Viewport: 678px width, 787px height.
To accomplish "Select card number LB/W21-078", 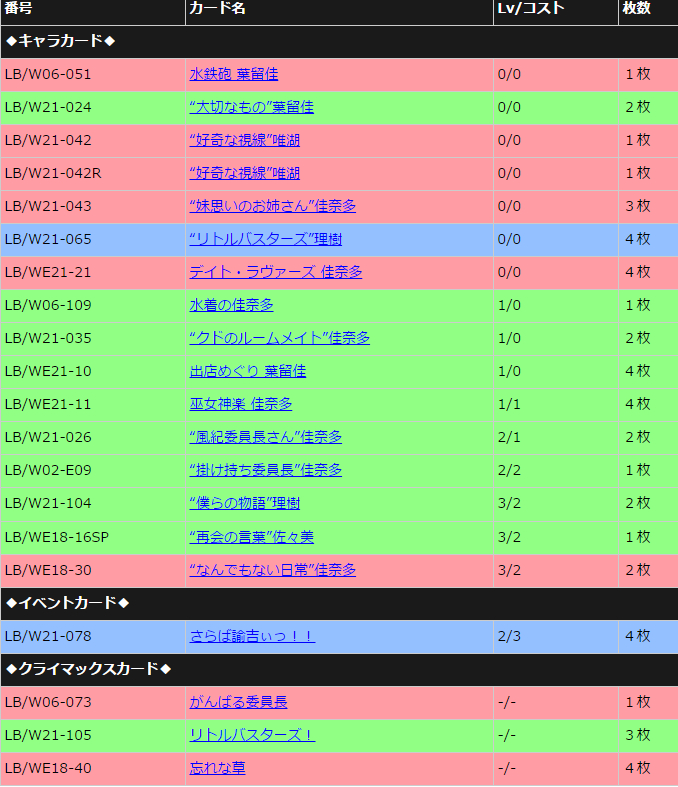I will 48,637.
